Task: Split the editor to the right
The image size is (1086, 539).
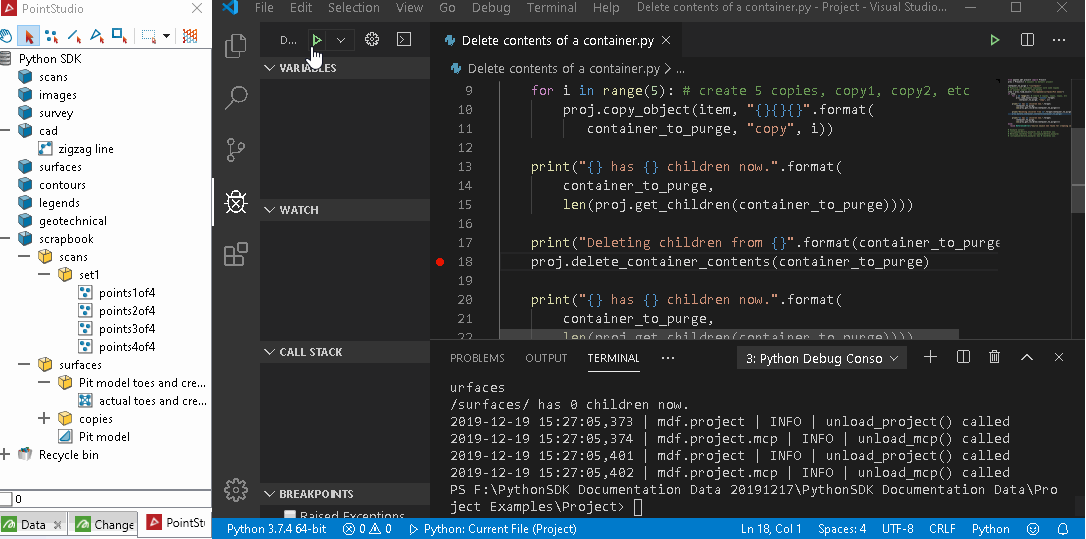Action: coord(1027,40)
